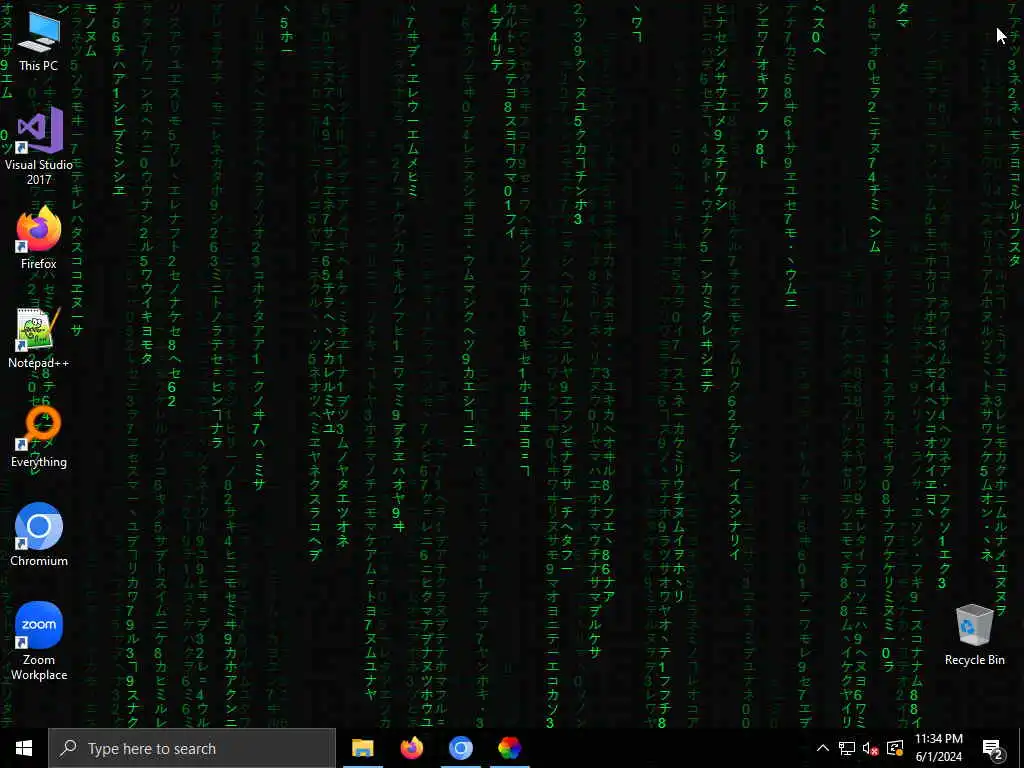1024x768 pixels.
Task: Select the This PC desktop icon
Action: point(39,40)
